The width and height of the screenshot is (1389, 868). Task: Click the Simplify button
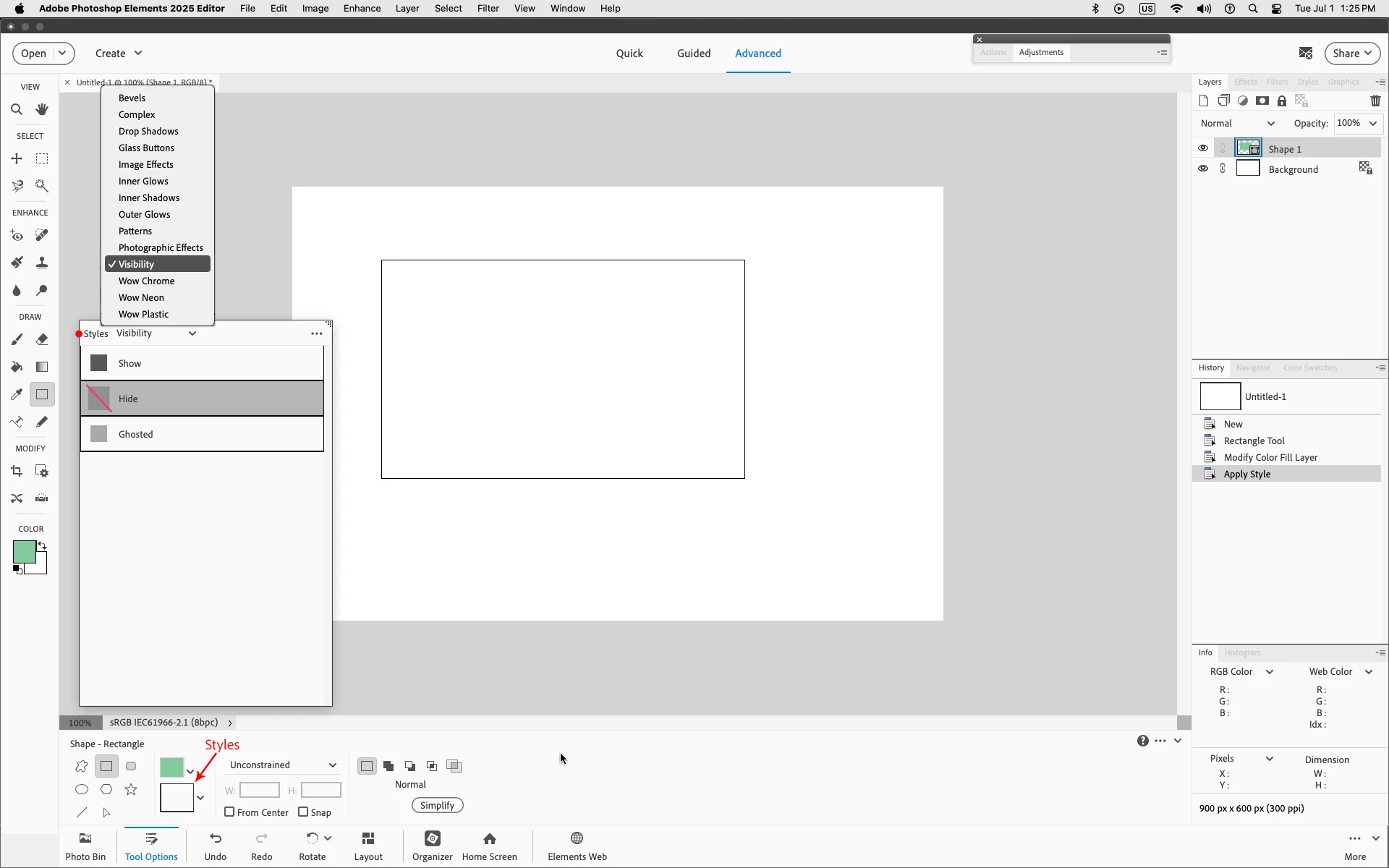click(437, 805)
